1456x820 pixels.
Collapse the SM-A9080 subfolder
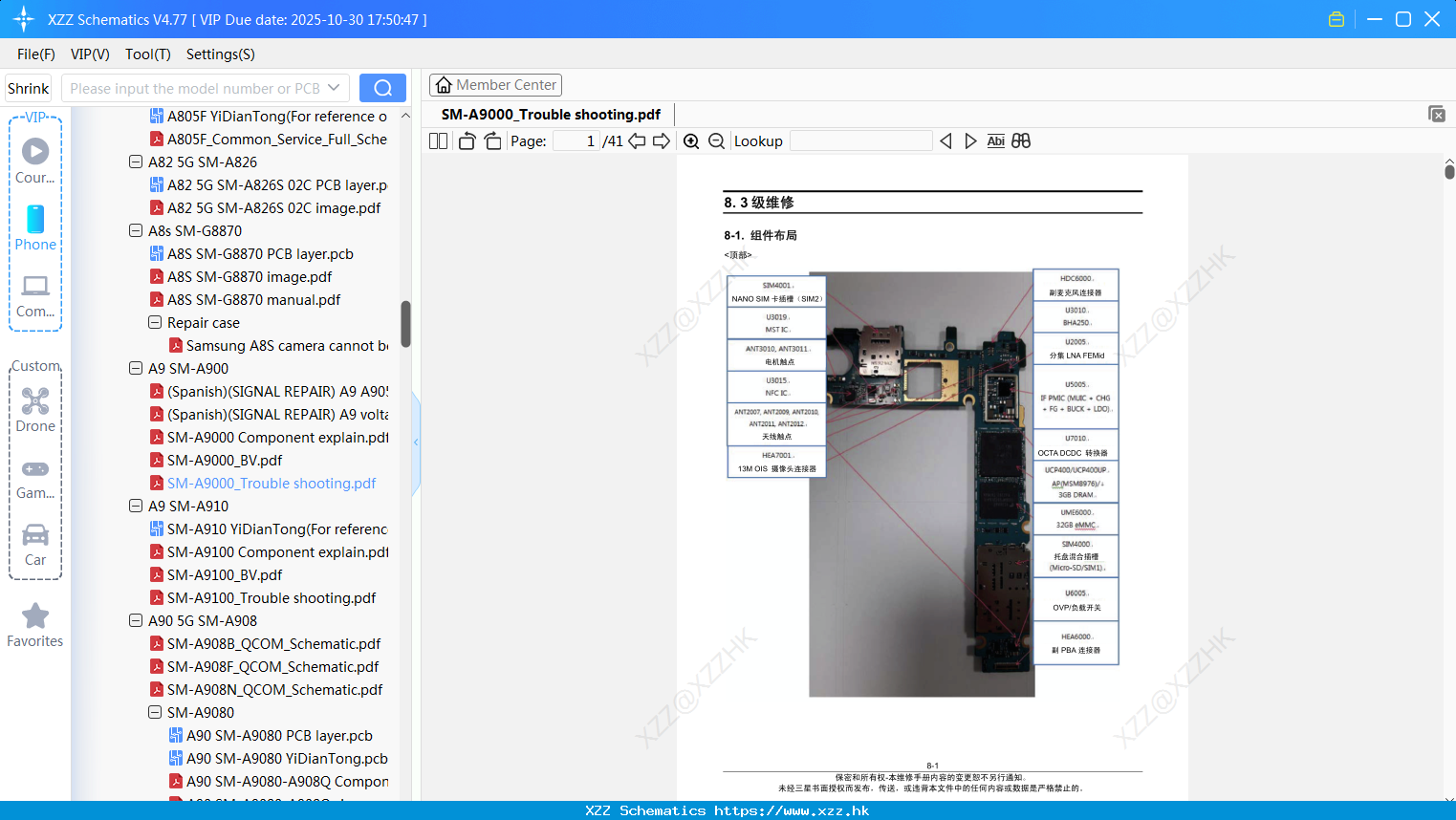pos(155,712)
